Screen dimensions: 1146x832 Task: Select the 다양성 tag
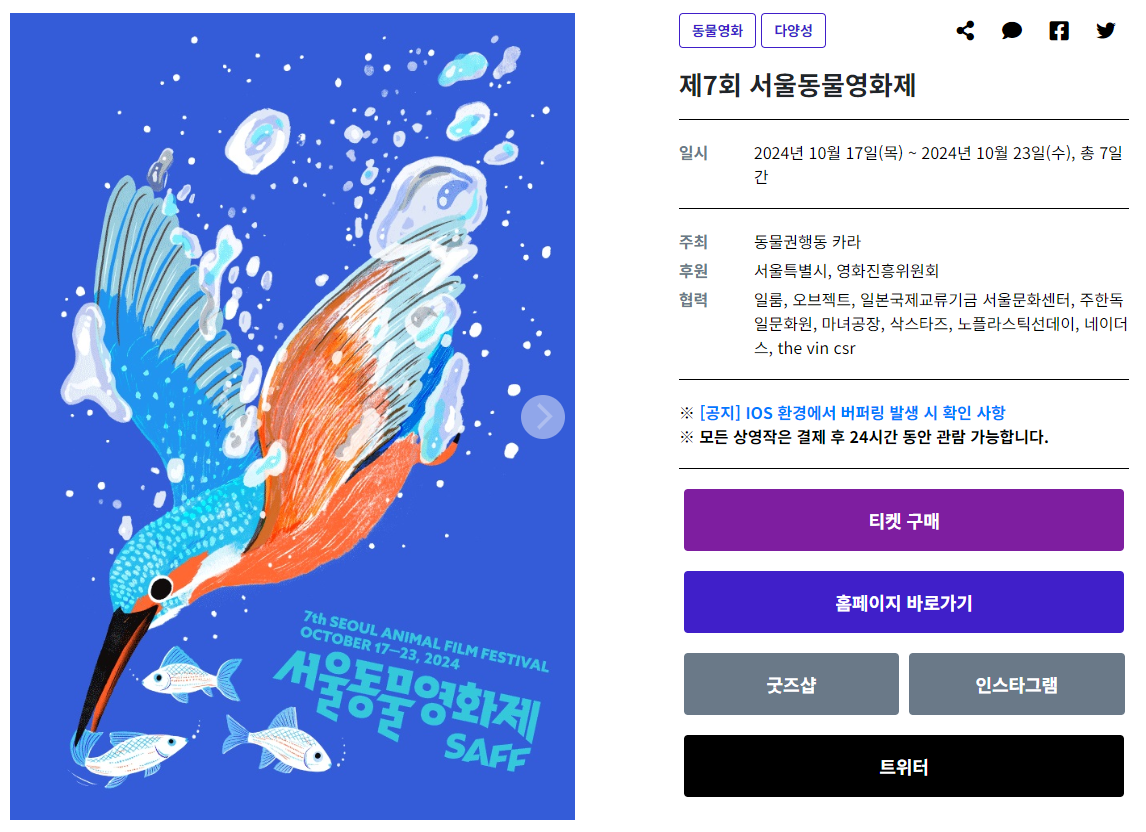[793, 31]
